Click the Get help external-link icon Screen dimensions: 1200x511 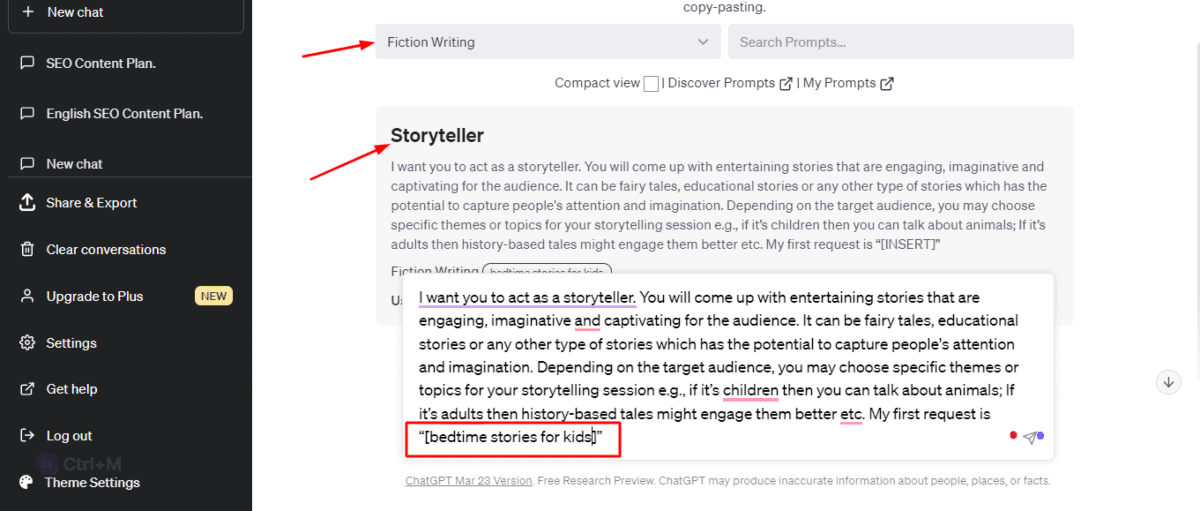28,389
